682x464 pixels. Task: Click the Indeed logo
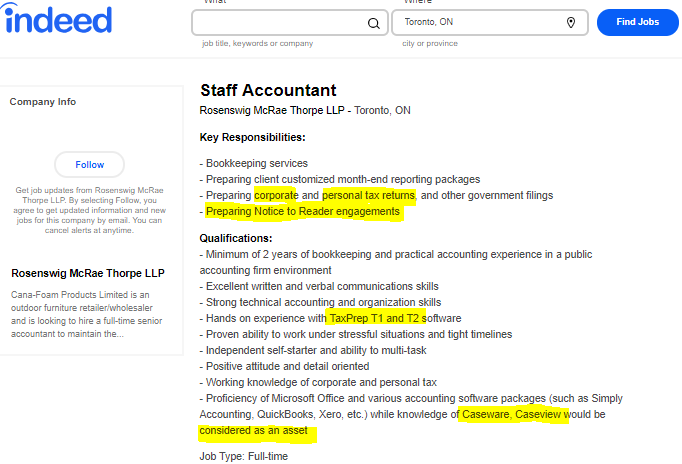[58, 19]
